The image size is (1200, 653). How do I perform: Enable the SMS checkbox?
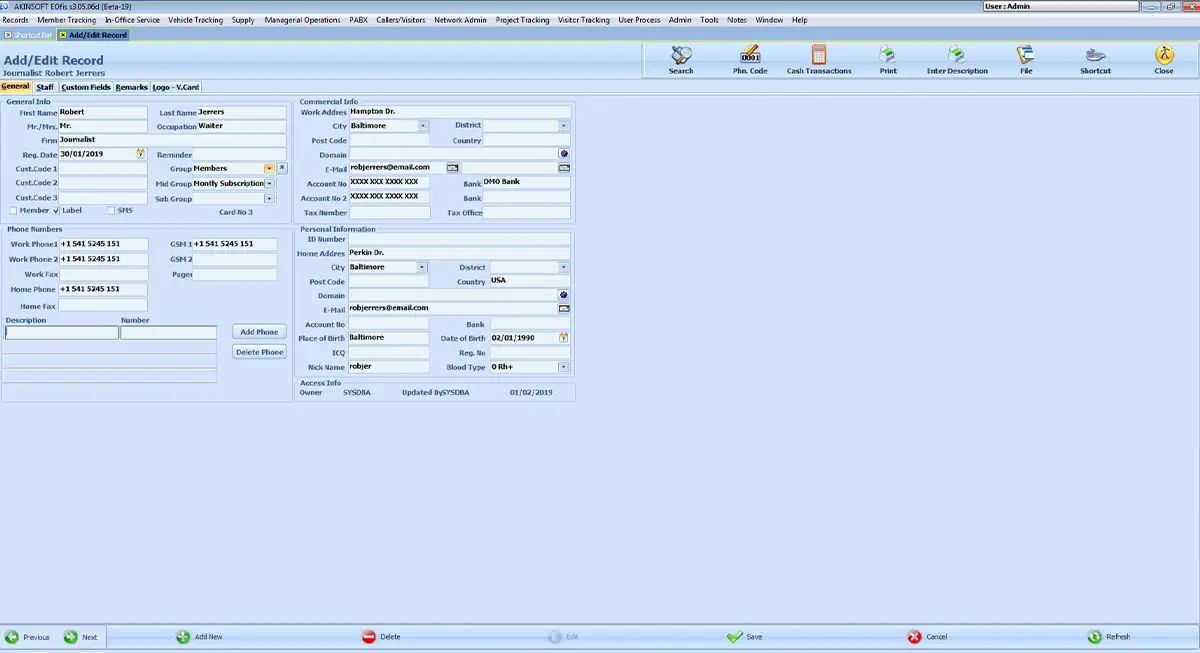pos(111,211)
